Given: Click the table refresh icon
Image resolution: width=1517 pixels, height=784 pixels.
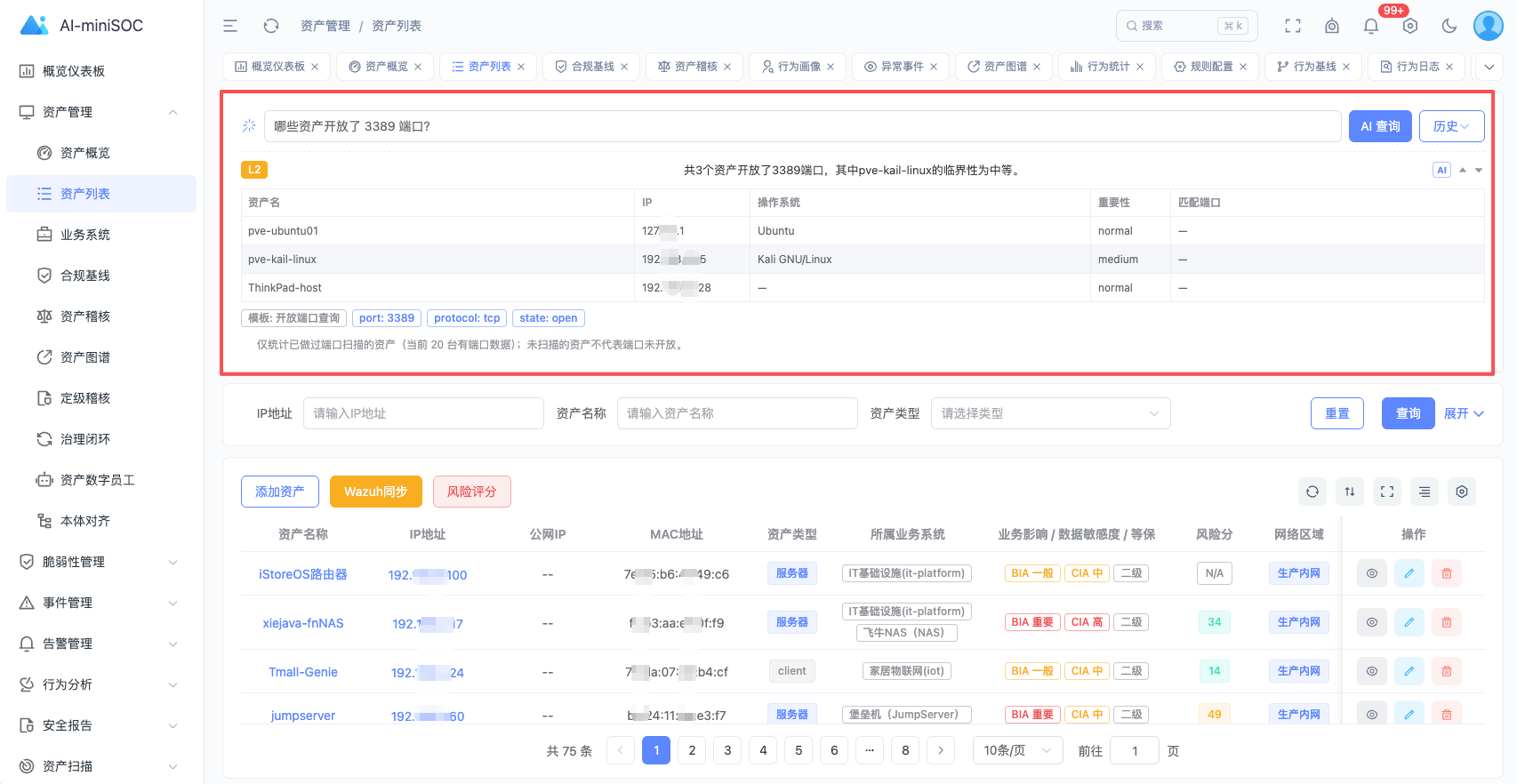Looking at the screenshot, I should 1312,492.
